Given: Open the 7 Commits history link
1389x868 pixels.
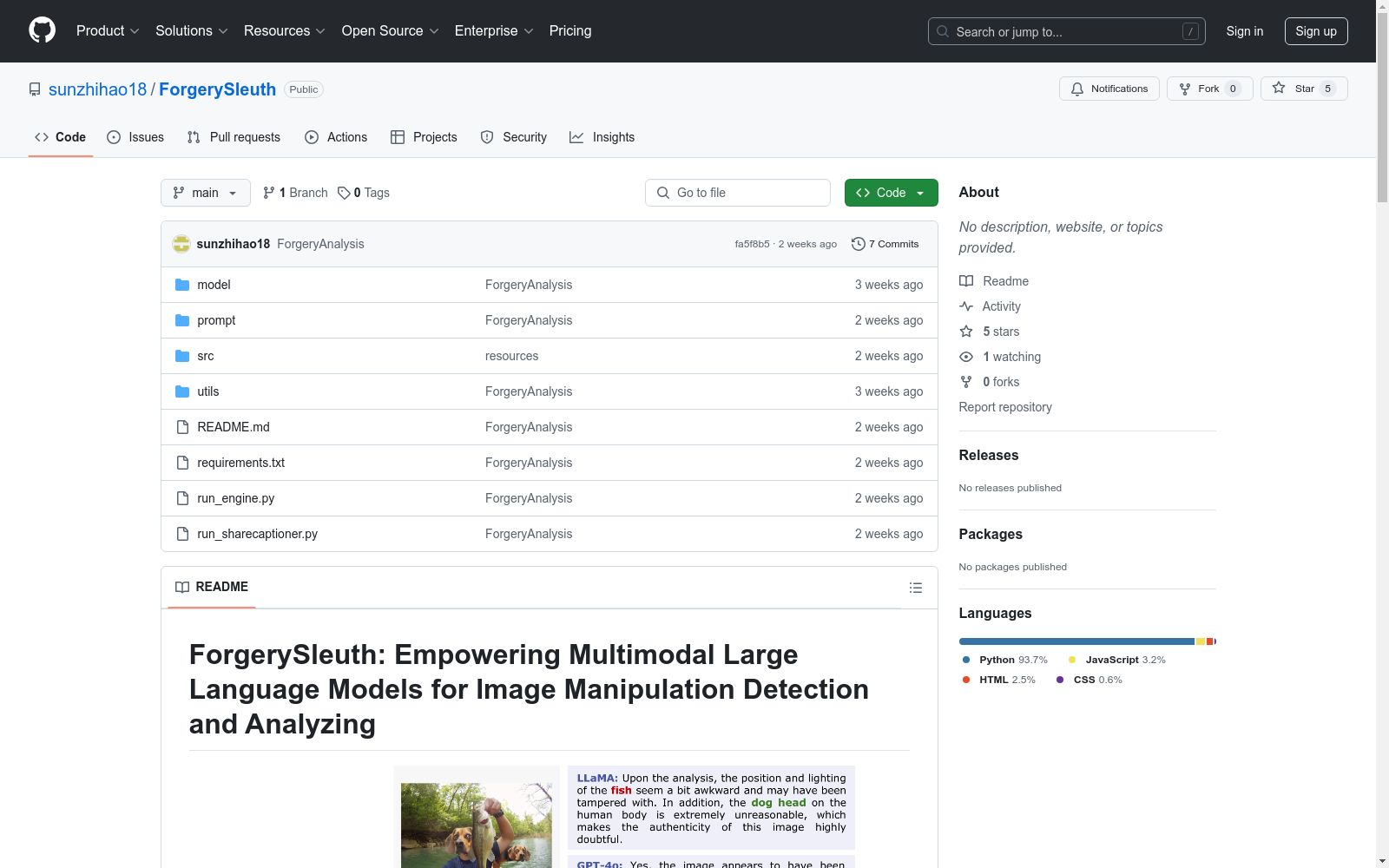Looking at the screenshot, I should click(885, 244).
